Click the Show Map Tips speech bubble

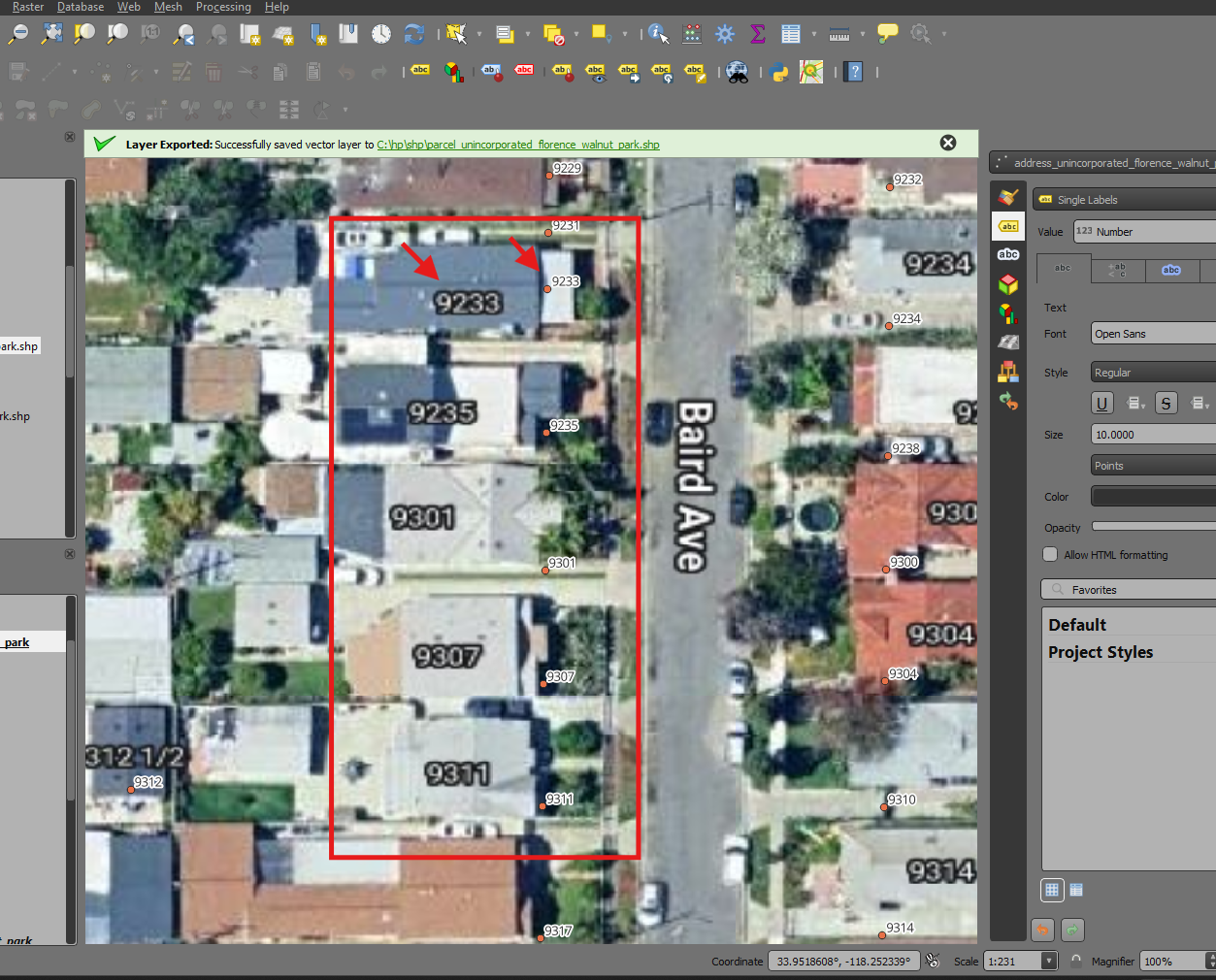coord(887,34)
